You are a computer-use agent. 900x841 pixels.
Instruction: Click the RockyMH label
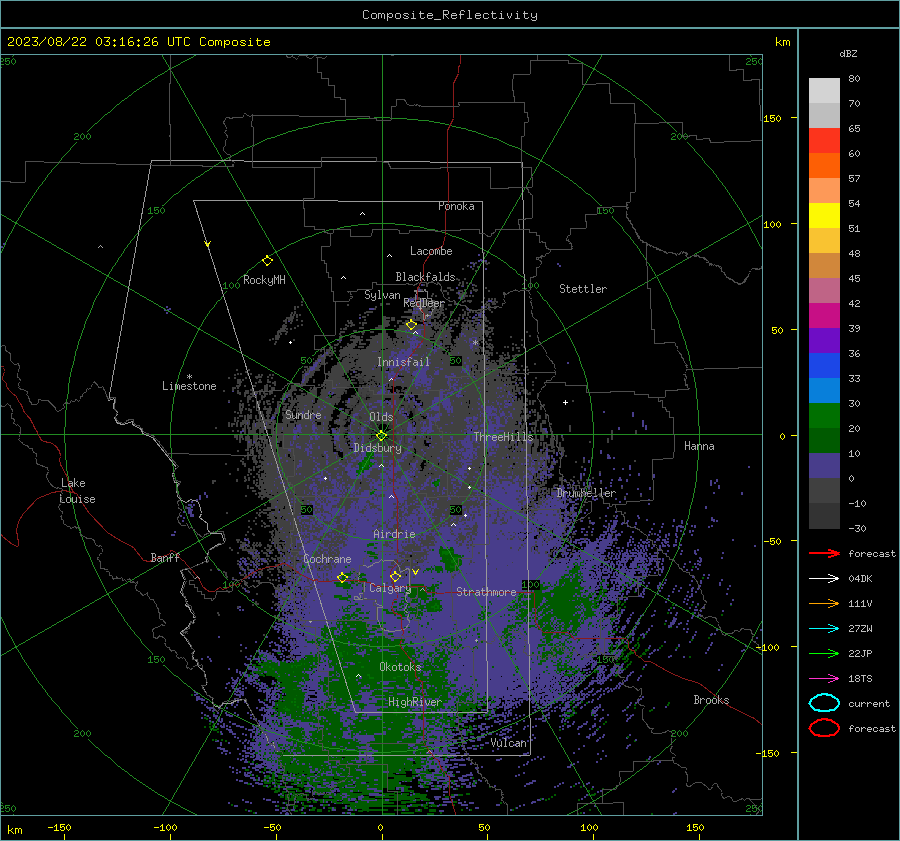264,280
